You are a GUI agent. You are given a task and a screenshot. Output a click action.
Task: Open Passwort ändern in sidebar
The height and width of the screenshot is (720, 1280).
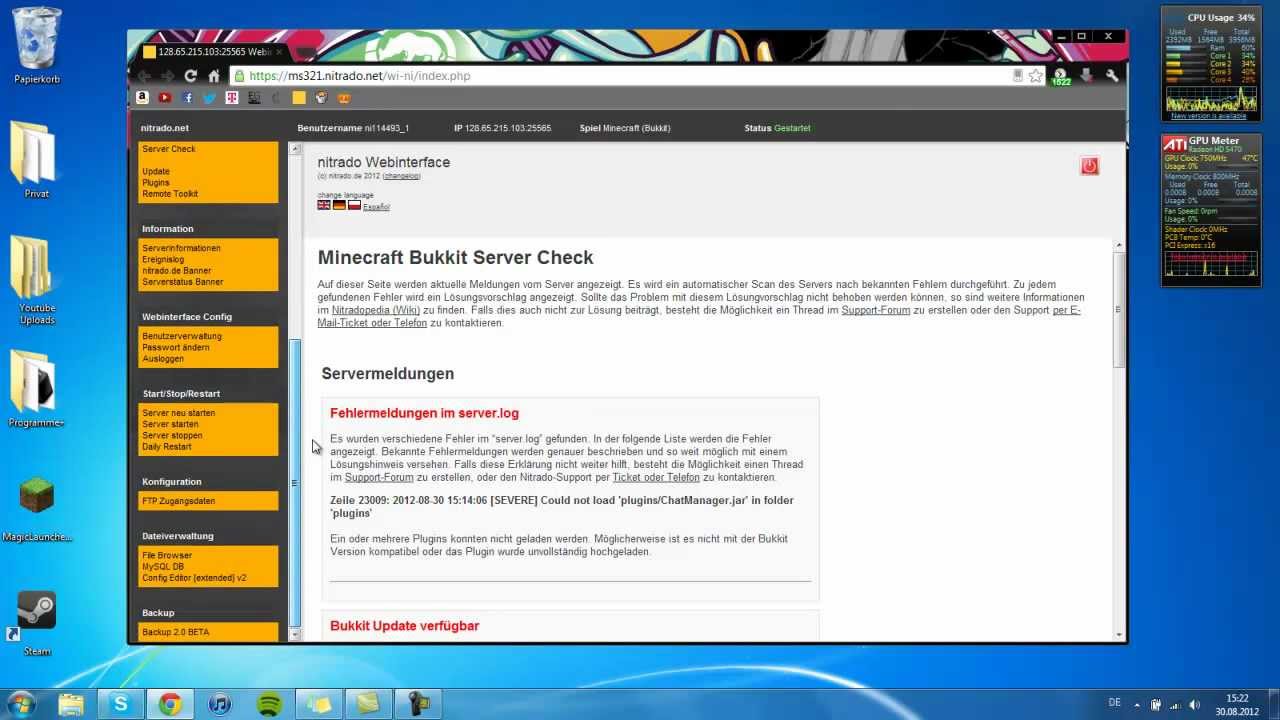(x=176, y=347)
